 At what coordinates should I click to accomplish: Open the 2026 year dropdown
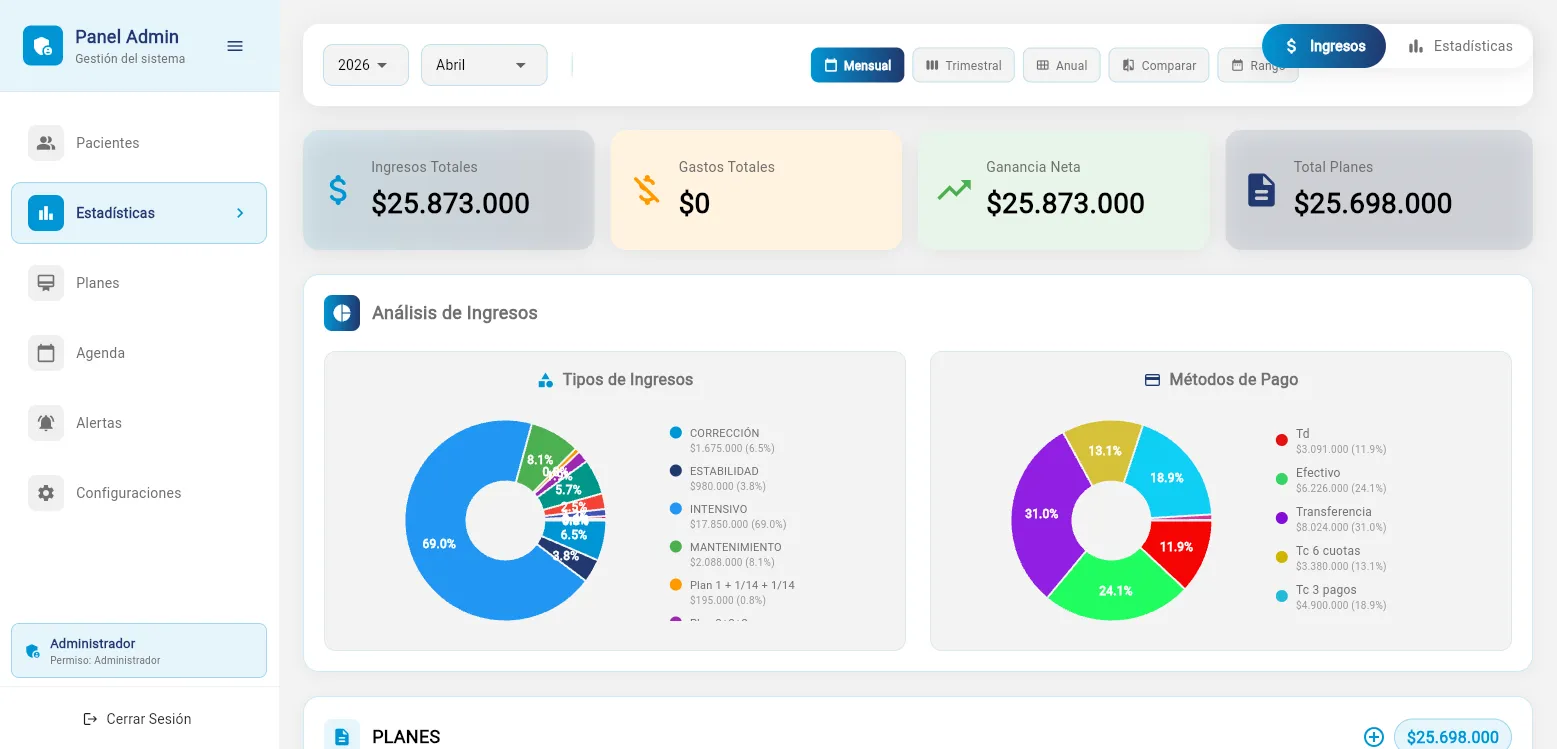[366, 65]
